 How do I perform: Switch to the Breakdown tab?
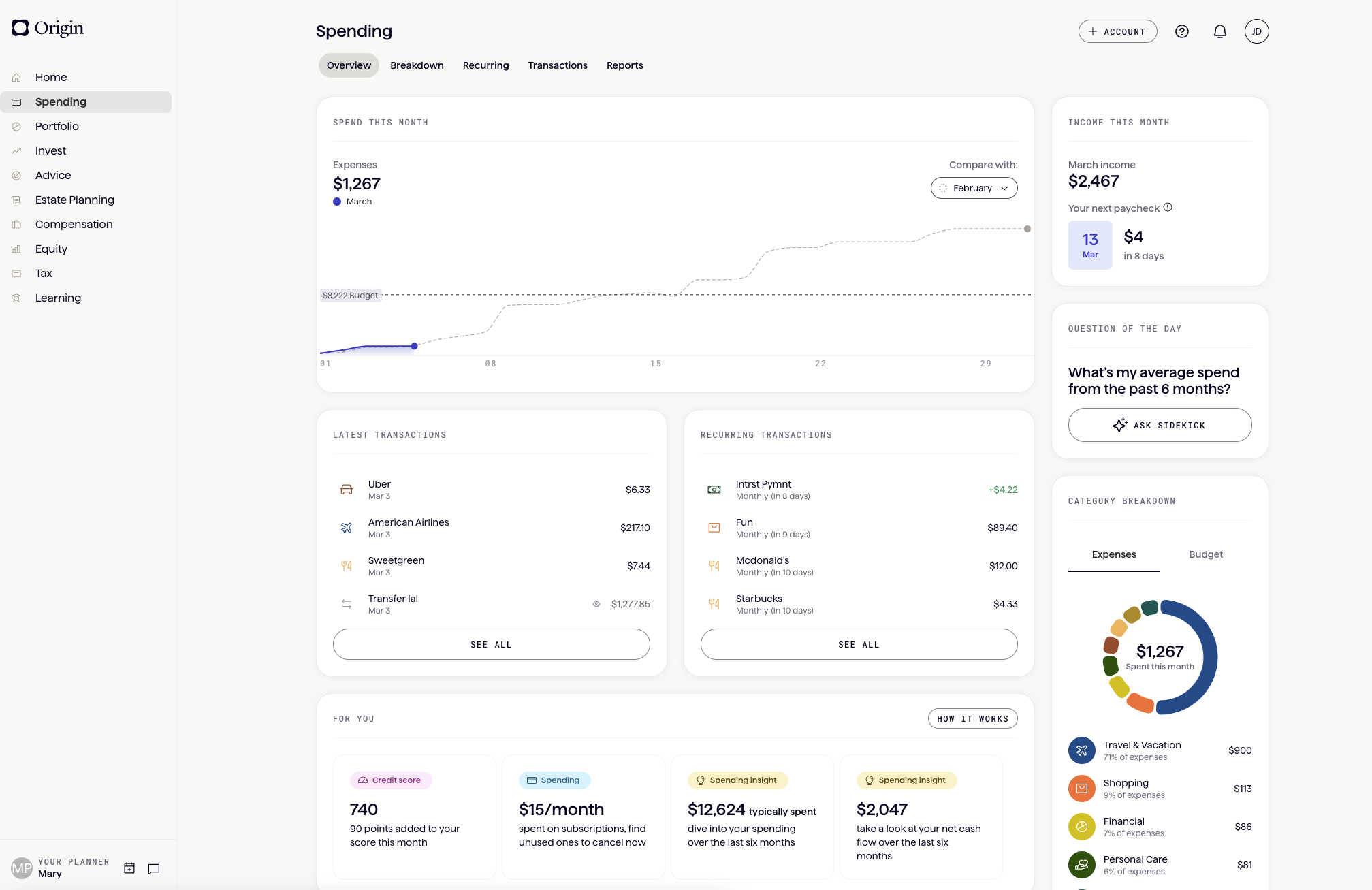(417, 65)
